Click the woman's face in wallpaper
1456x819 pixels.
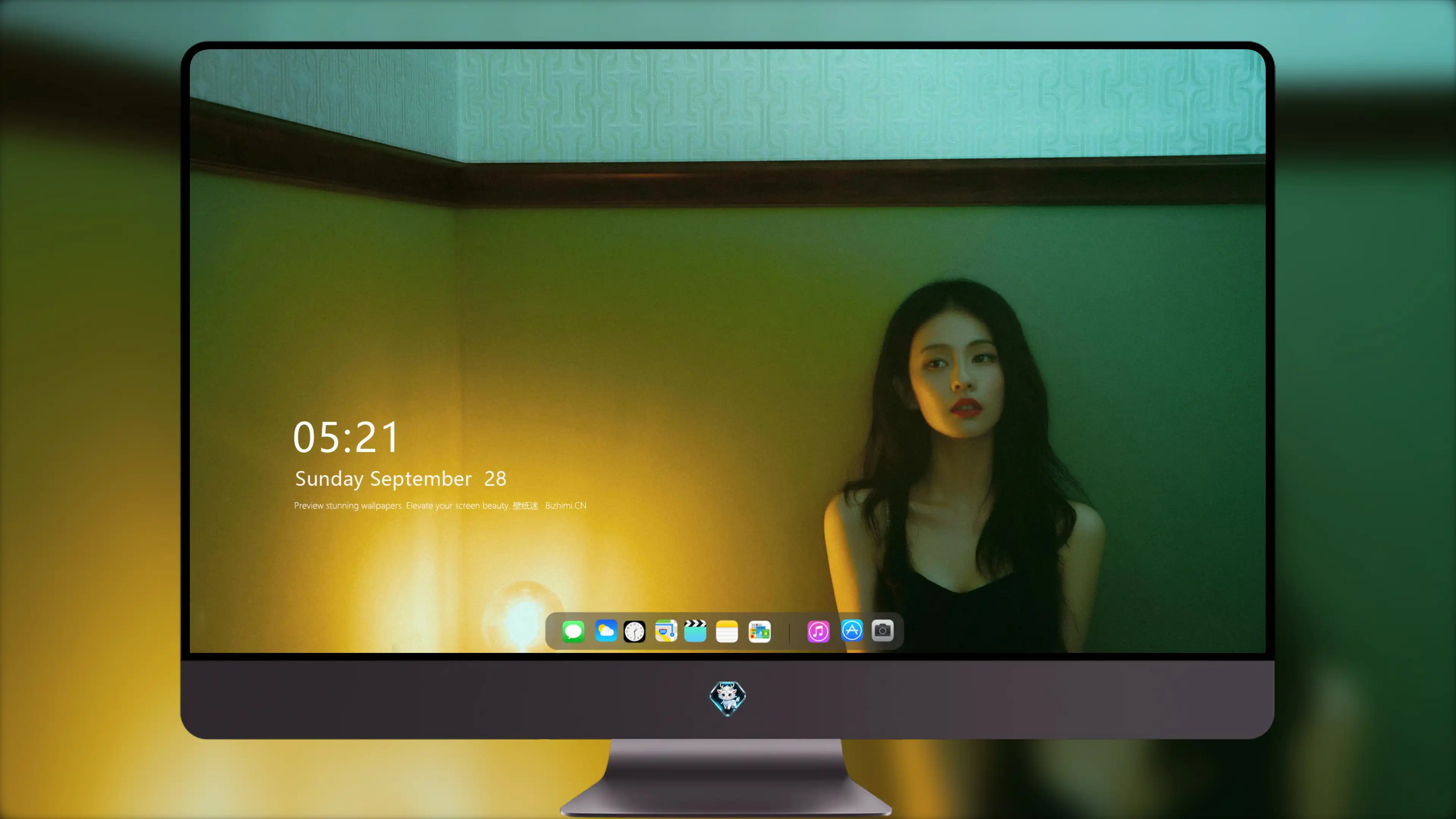point(955,373)
